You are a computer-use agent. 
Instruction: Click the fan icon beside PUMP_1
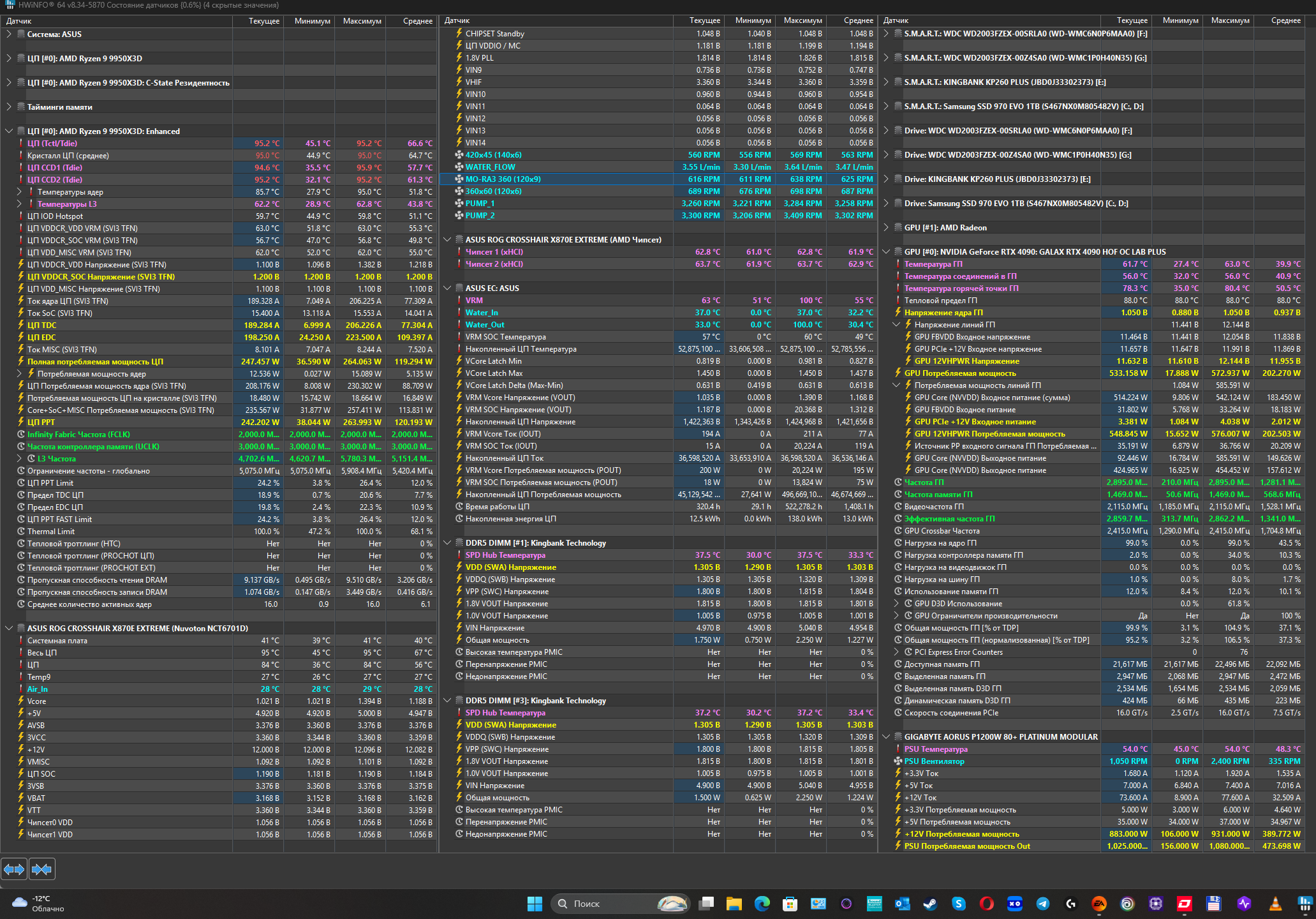point(459,204)
